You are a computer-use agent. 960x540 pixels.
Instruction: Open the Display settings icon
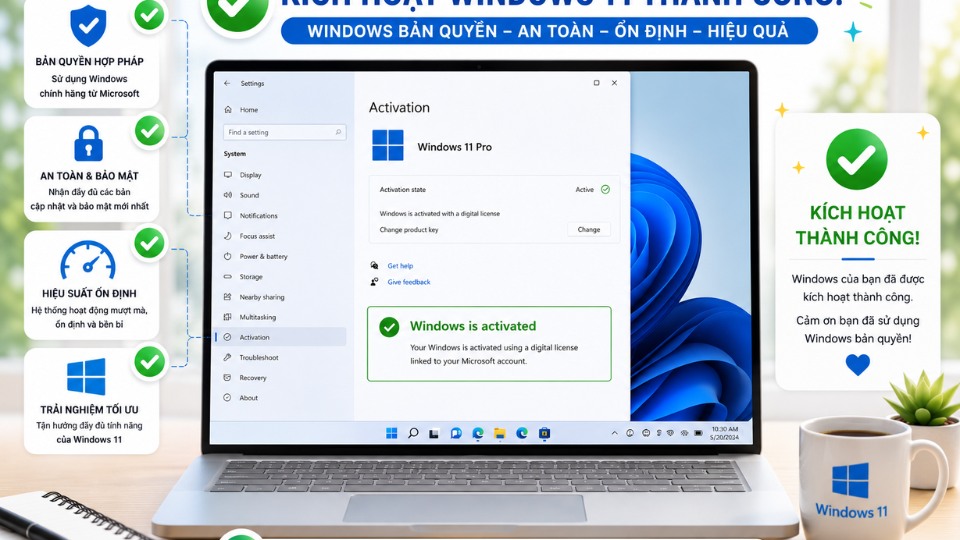(228, 174)
